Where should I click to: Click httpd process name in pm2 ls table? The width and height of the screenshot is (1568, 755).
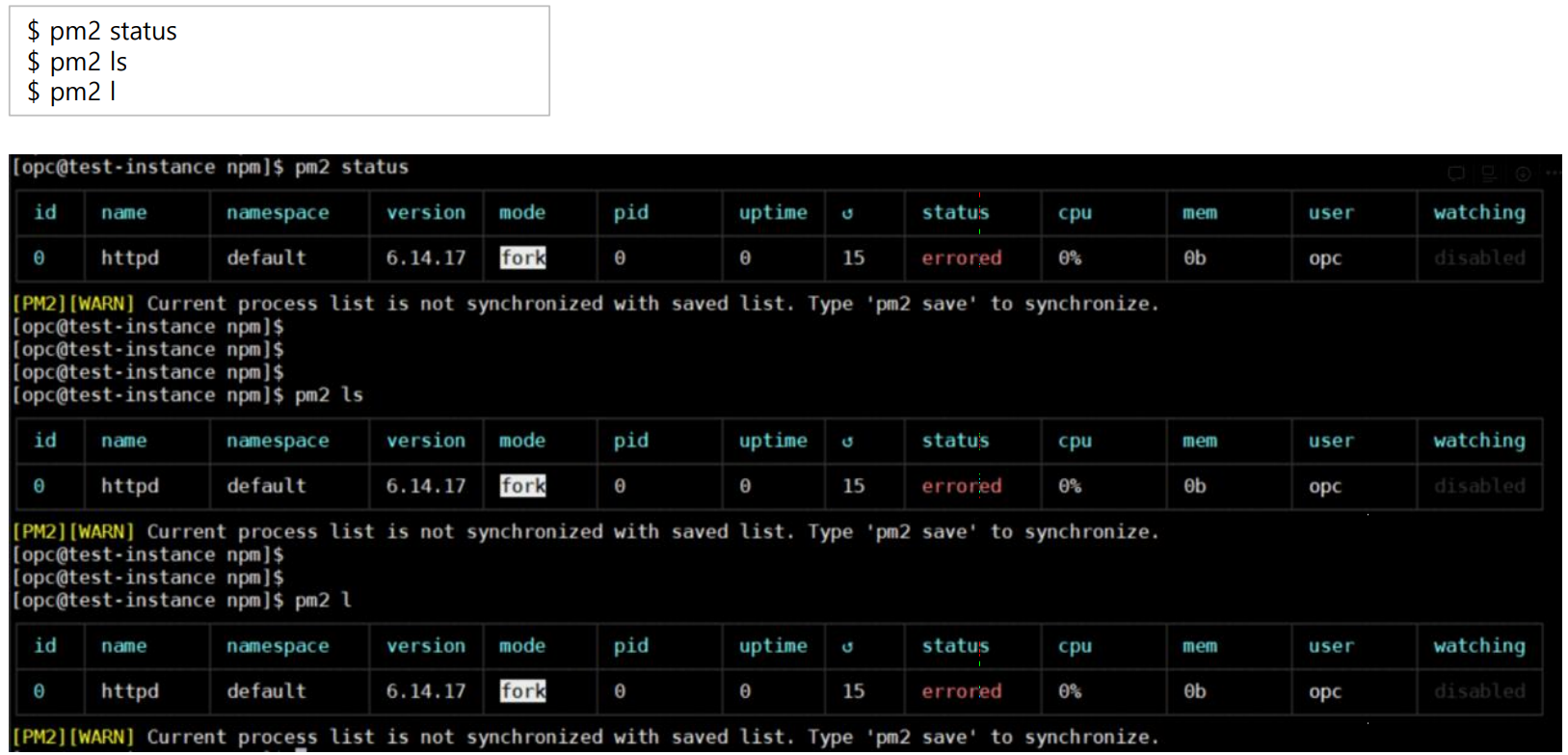(130, 486)
